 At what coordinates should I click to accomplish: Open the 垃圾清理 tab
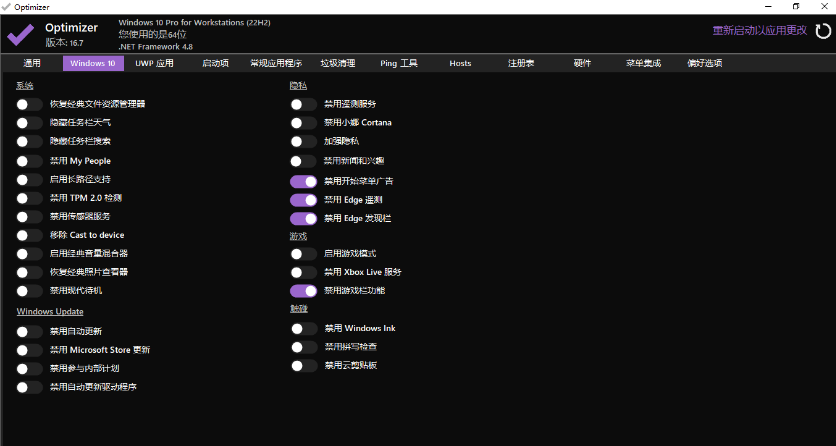pos(337,63)
